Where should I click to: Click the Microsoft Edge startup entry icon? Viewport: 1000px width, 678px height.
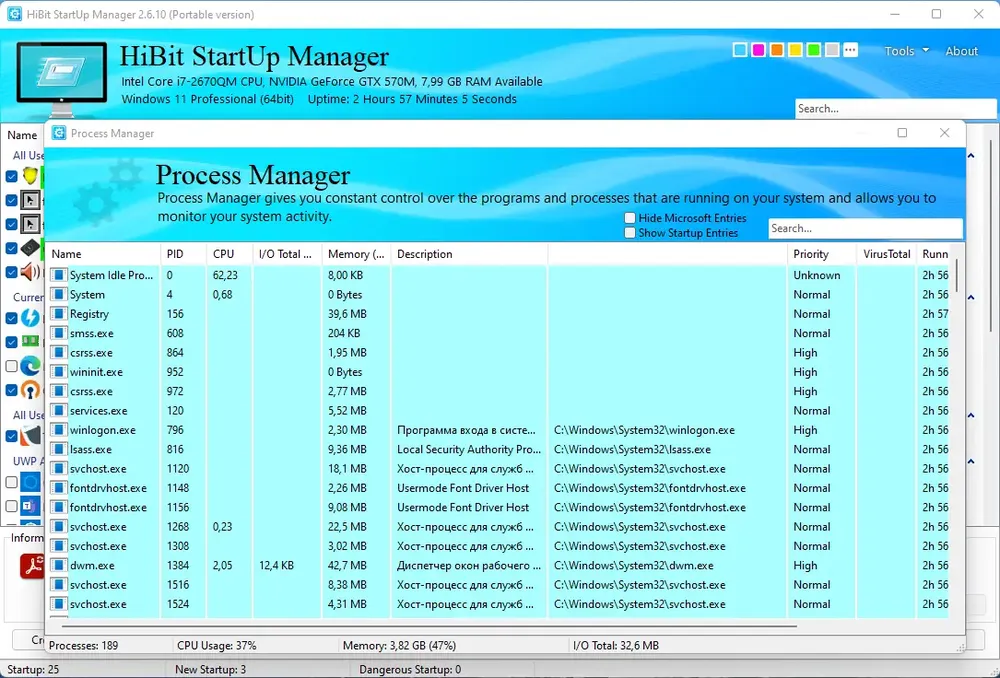(x=30, y=366)
